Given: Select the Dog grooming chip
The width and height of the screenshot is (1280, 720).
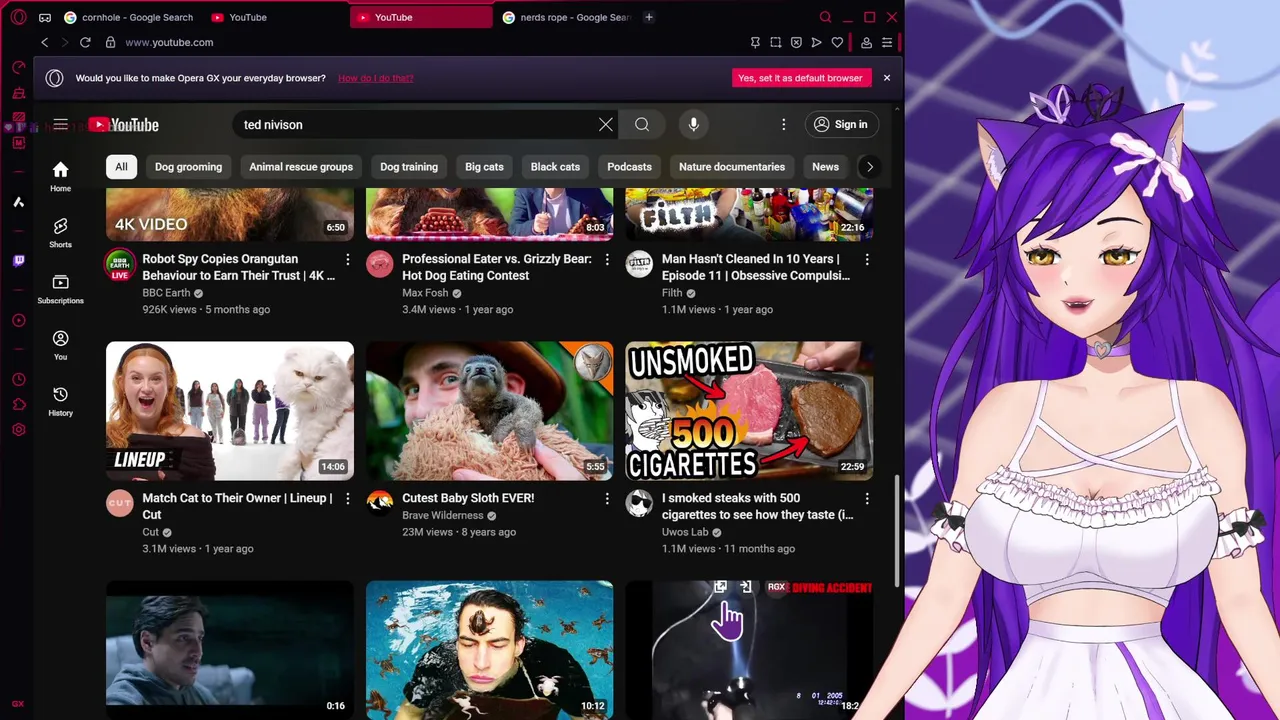Looking at the screenshot, I should click(188, 167).
